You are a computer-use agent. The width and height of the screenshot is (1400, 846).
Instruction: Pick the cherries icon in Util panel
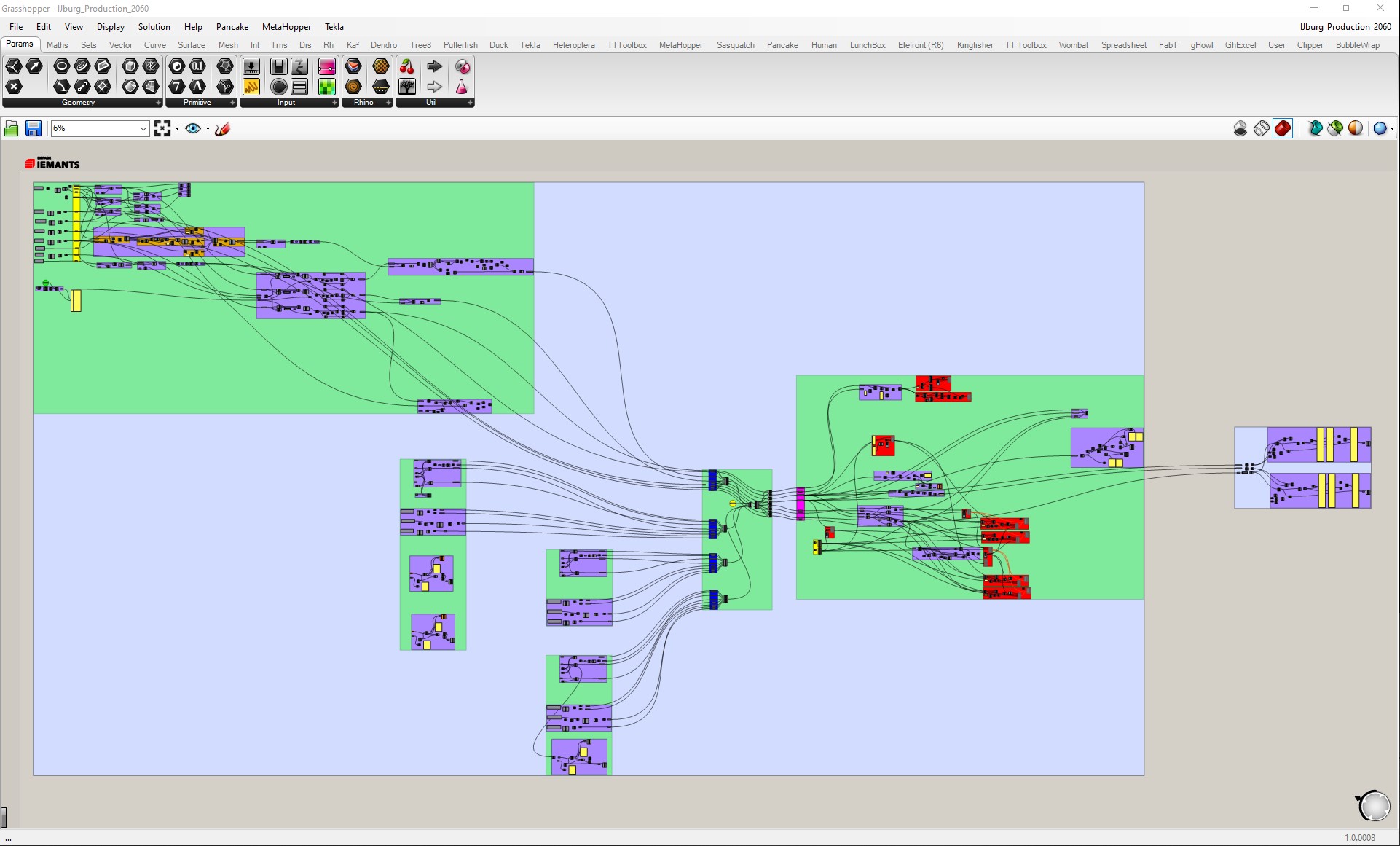coord(407,67)
